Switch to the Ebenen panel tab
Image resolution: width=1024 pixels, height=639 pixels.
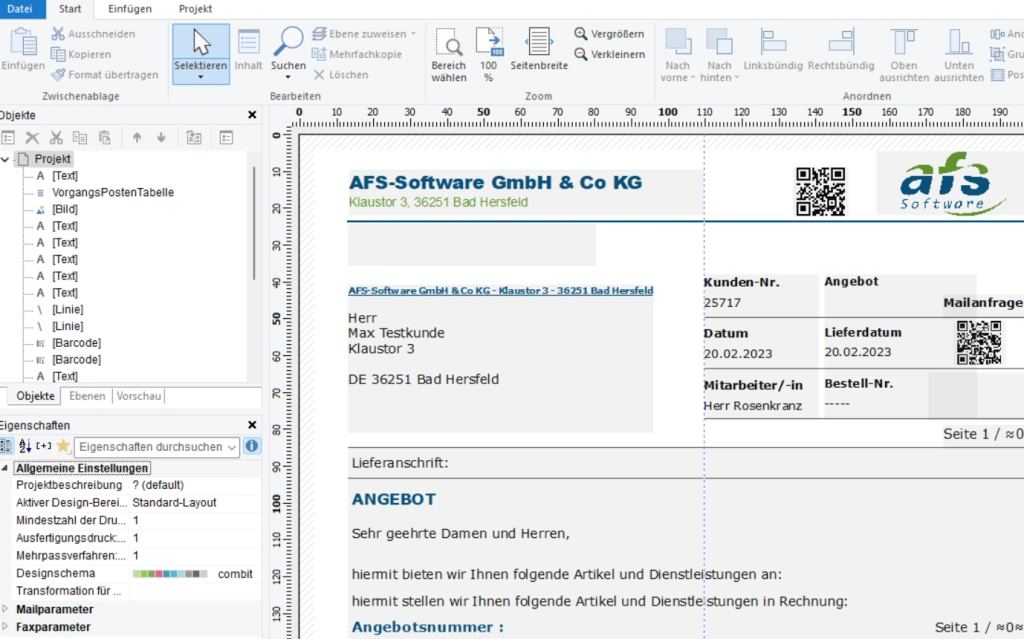coord(87,396)
